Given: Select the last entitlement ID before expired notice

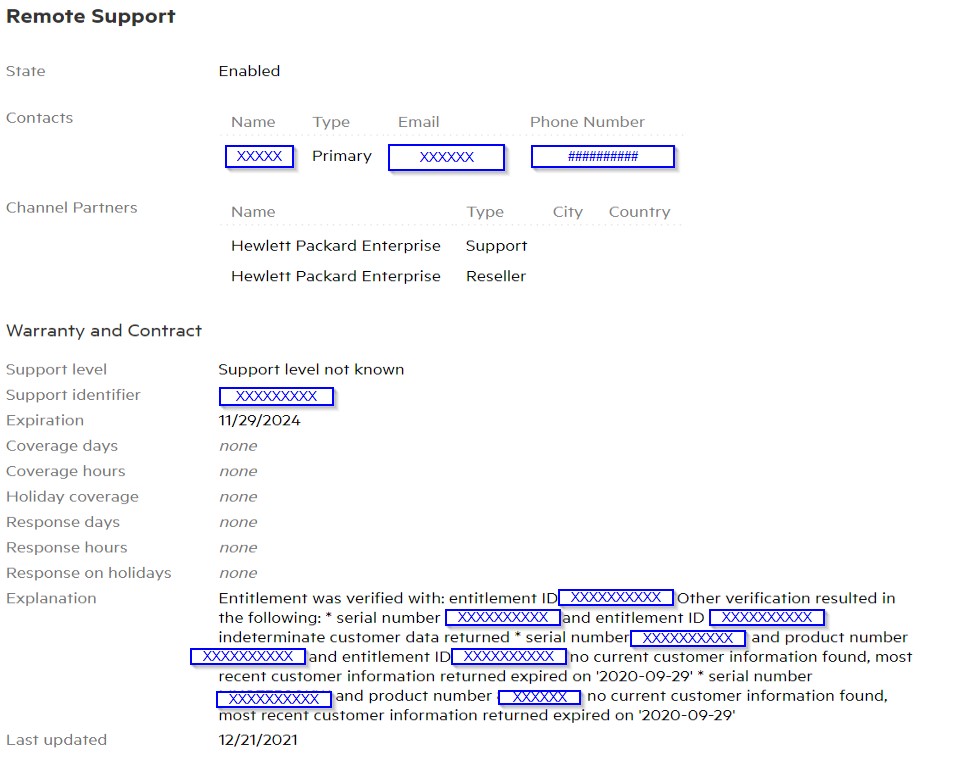Looking at the screenshot, I should pyautogui.click(x=510, y=657).
